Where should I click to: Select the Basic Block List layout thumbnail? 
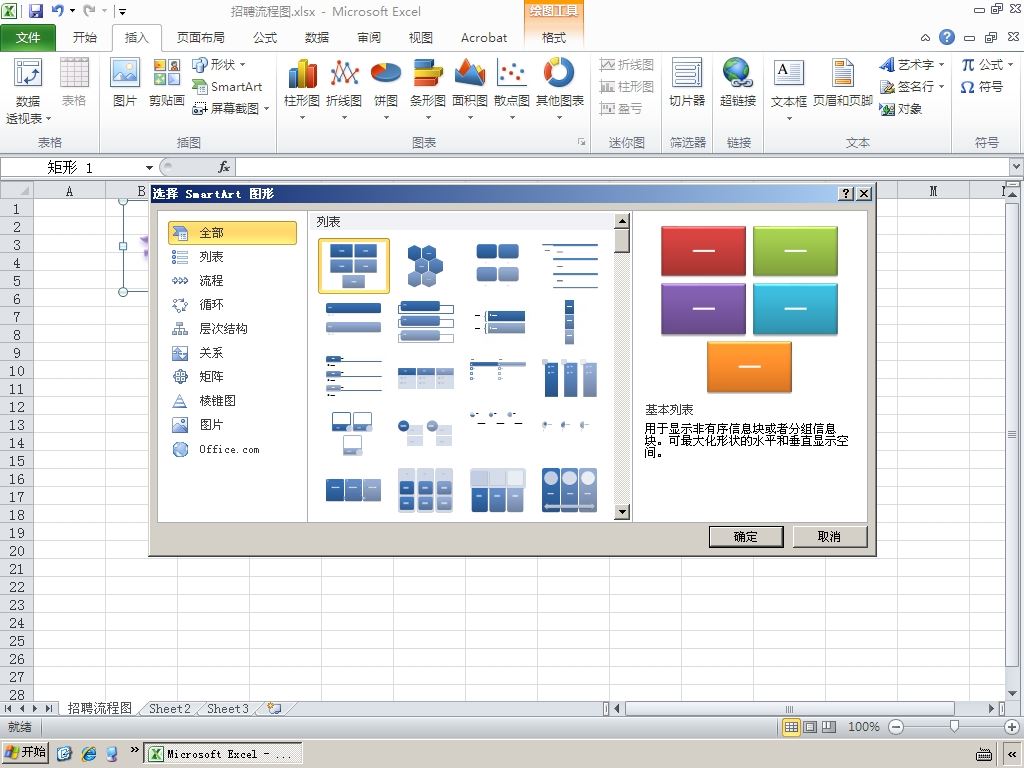click(x=354, y=266)
